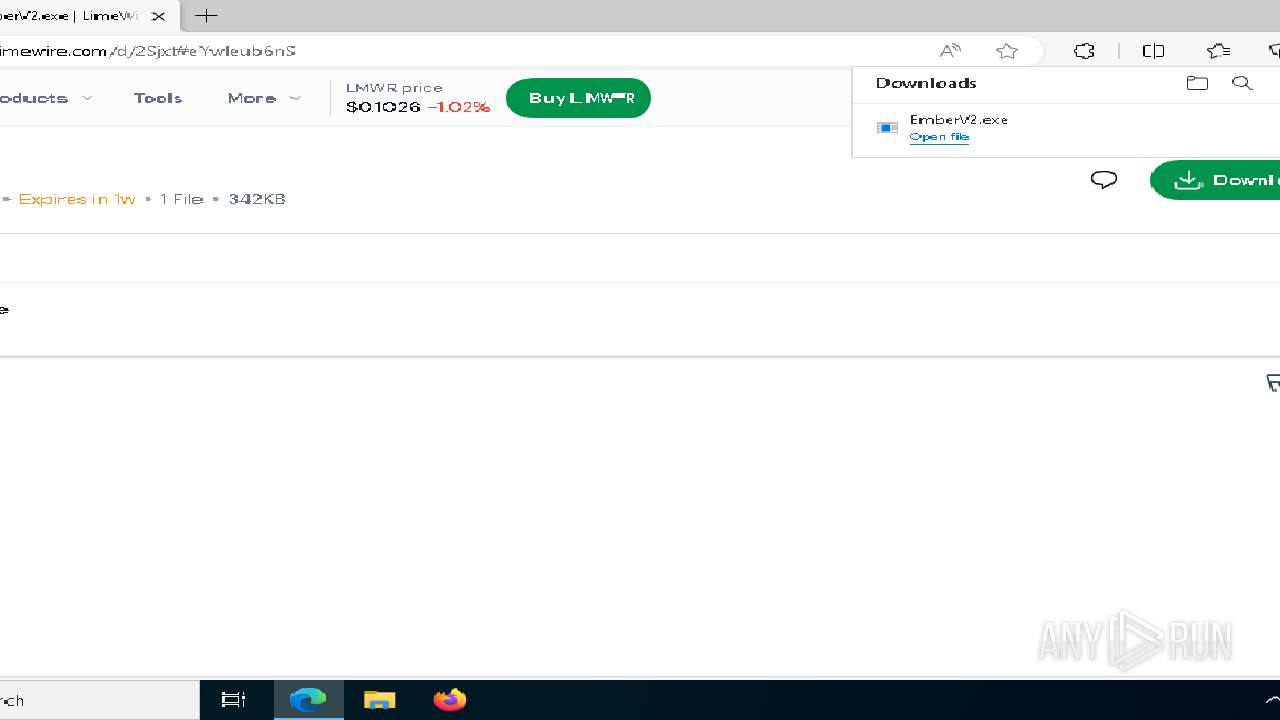
Task: Open the comment bubble icon
Action: tap(1104, 180)
